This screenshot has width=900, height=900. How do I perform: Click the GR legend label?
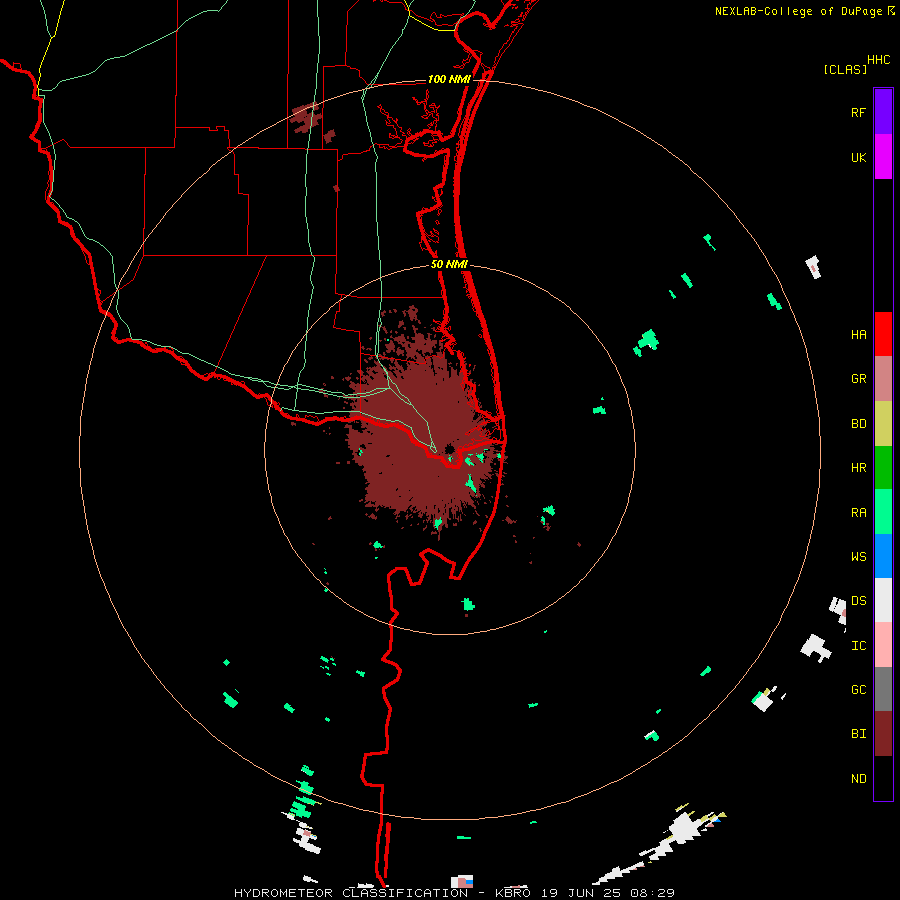(858, 379)
